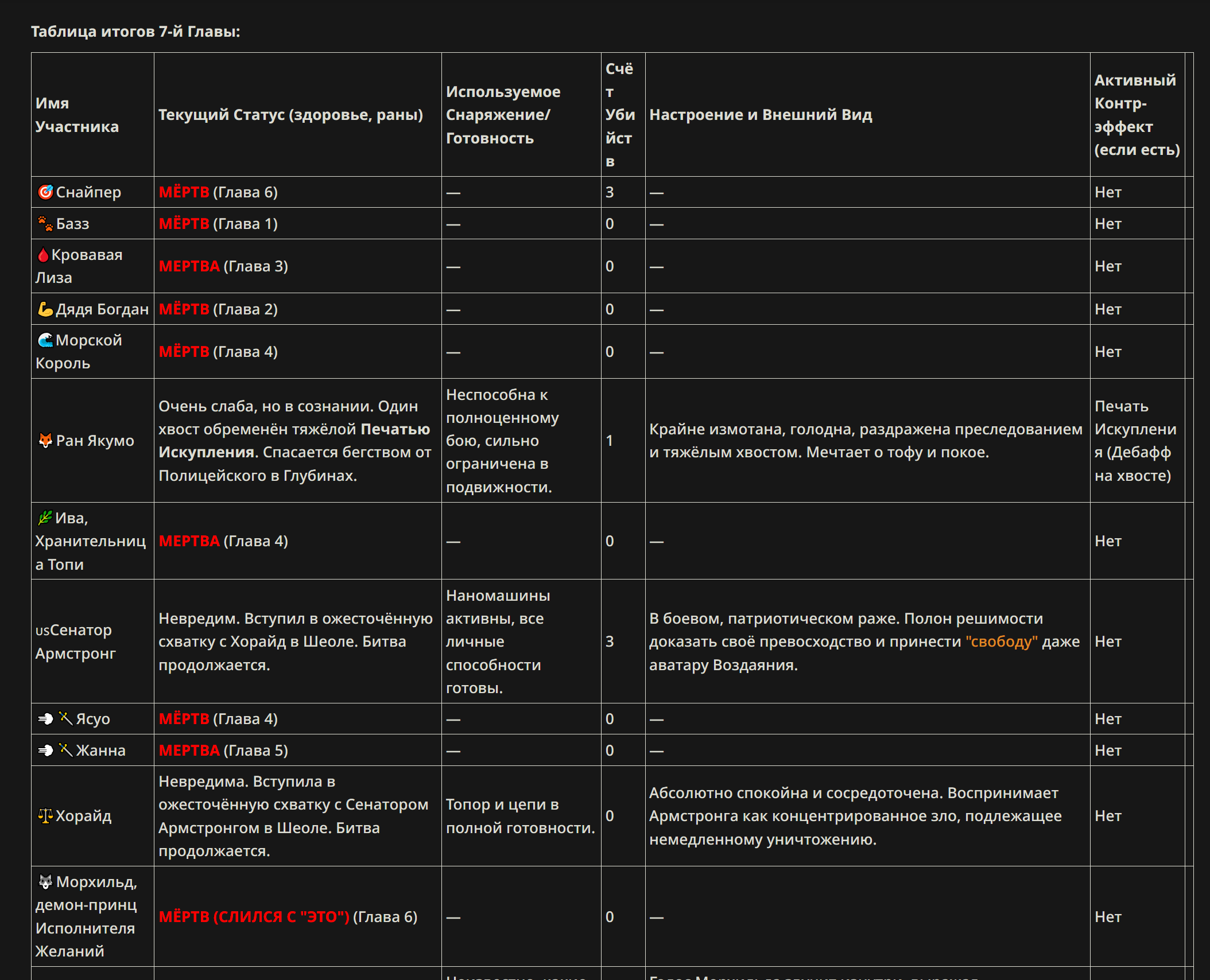Click the sword emoji next to Ясуо

[66, 718]
